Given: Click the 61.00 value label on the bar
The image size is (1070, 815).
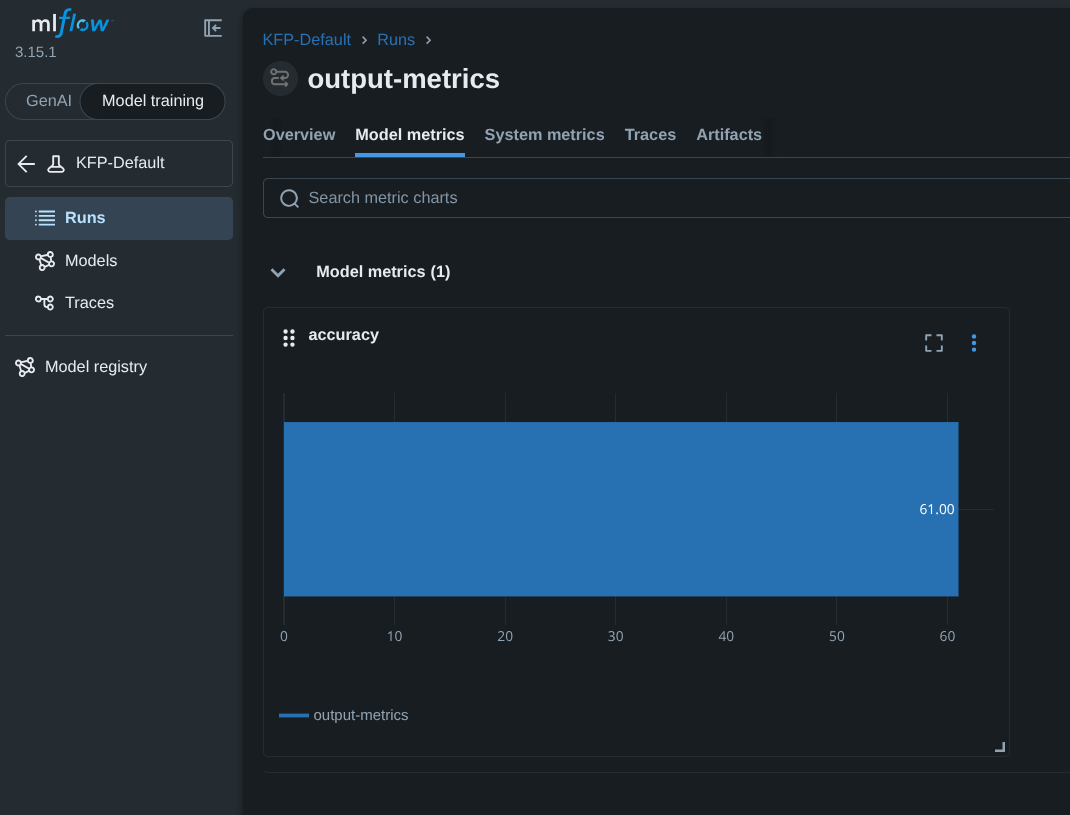Looking at the screenshot, I should [936, 509].
